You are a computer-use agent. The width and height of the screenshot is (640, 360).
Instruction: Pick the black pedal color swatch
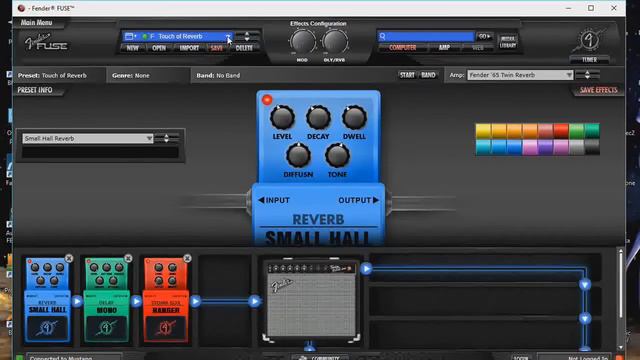click(592, 147)
